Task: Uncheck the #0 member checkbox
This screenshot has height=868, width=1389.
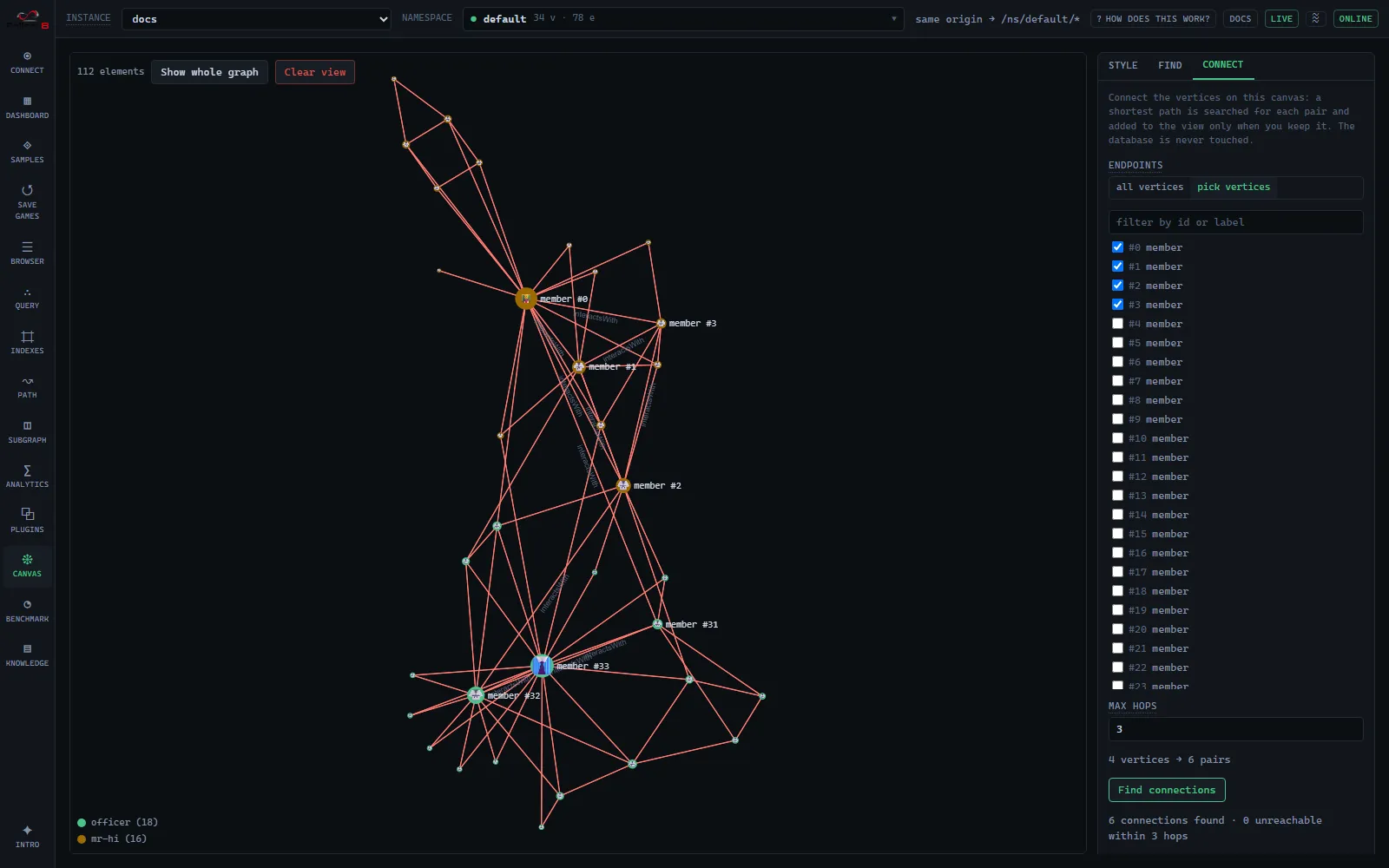Action: point(1117,247)
